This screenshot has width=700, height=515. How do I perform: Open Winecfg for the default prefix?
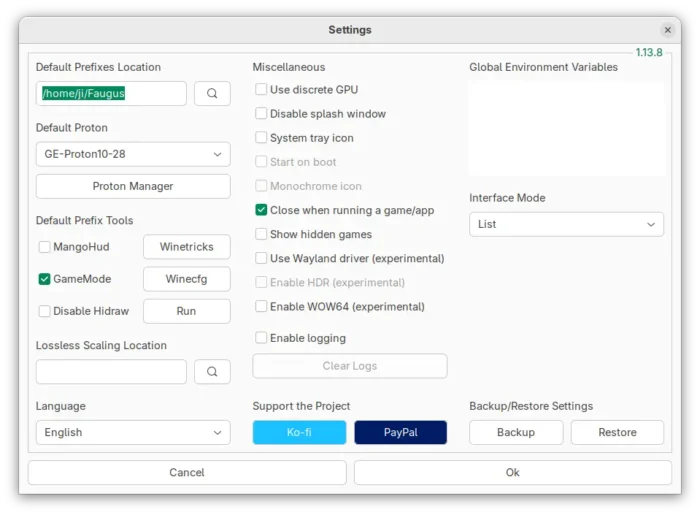186,279
